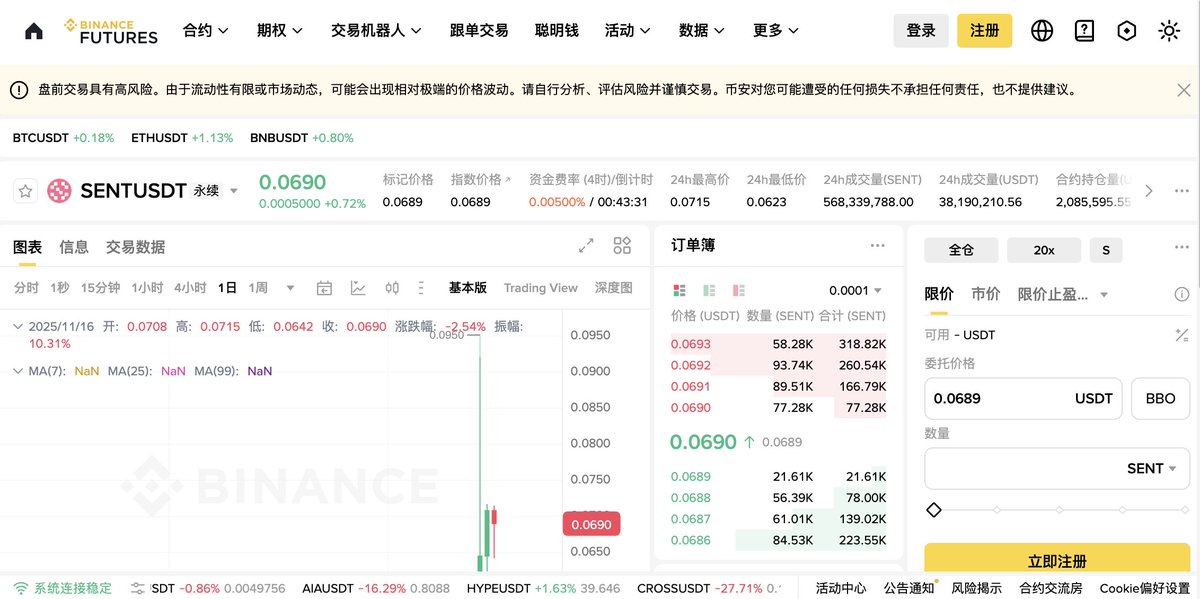Viewport: 1200px width, 599px height.
Task: Show only buy orders in order book
Action: tap(709, 291)
